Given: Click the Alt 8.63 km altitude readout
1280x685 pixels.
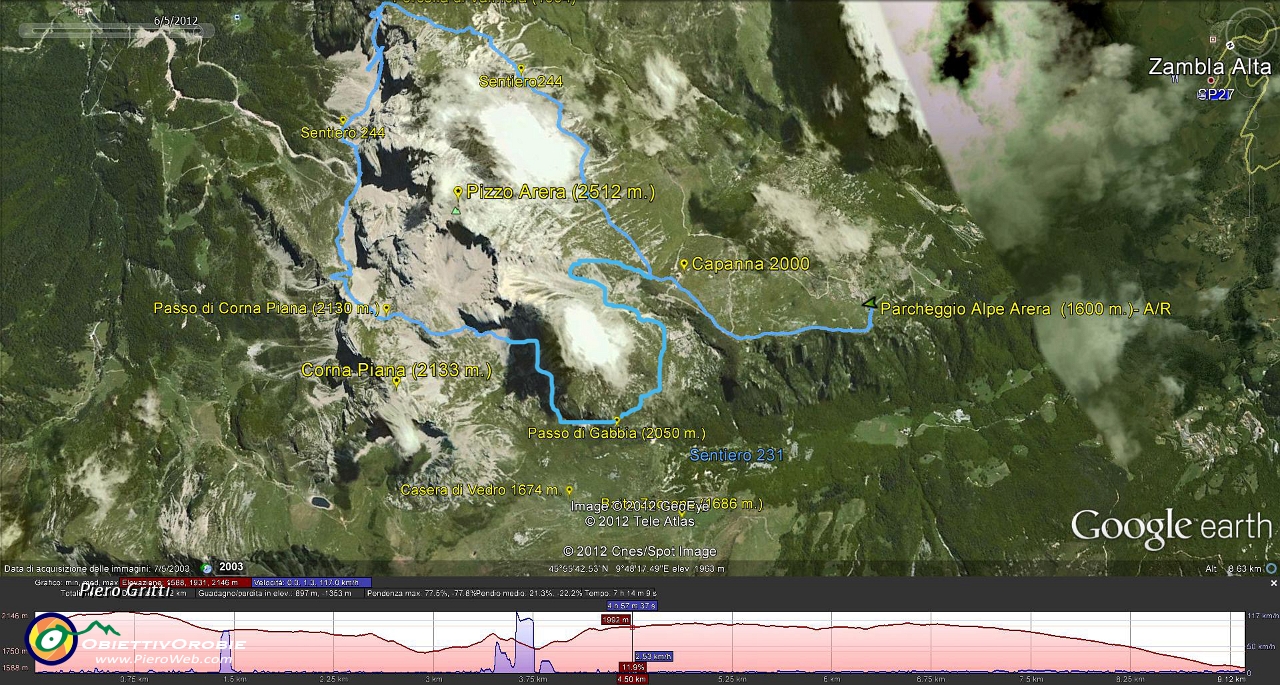Looking at the screenshot, I should tap(1235, 568).
